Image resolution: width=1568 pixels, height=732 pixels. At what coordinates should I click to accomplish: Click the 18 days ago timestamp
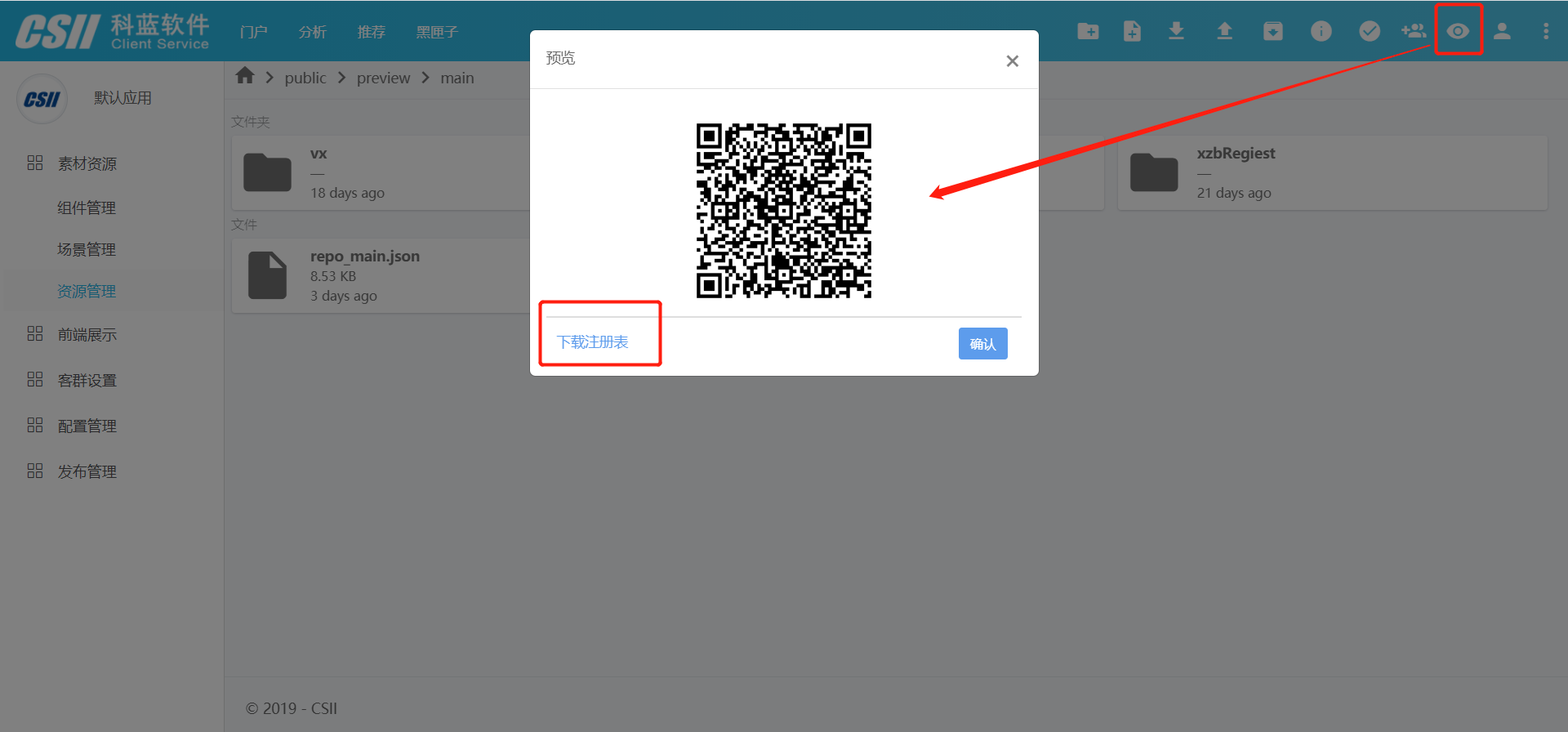pos(347,193)
